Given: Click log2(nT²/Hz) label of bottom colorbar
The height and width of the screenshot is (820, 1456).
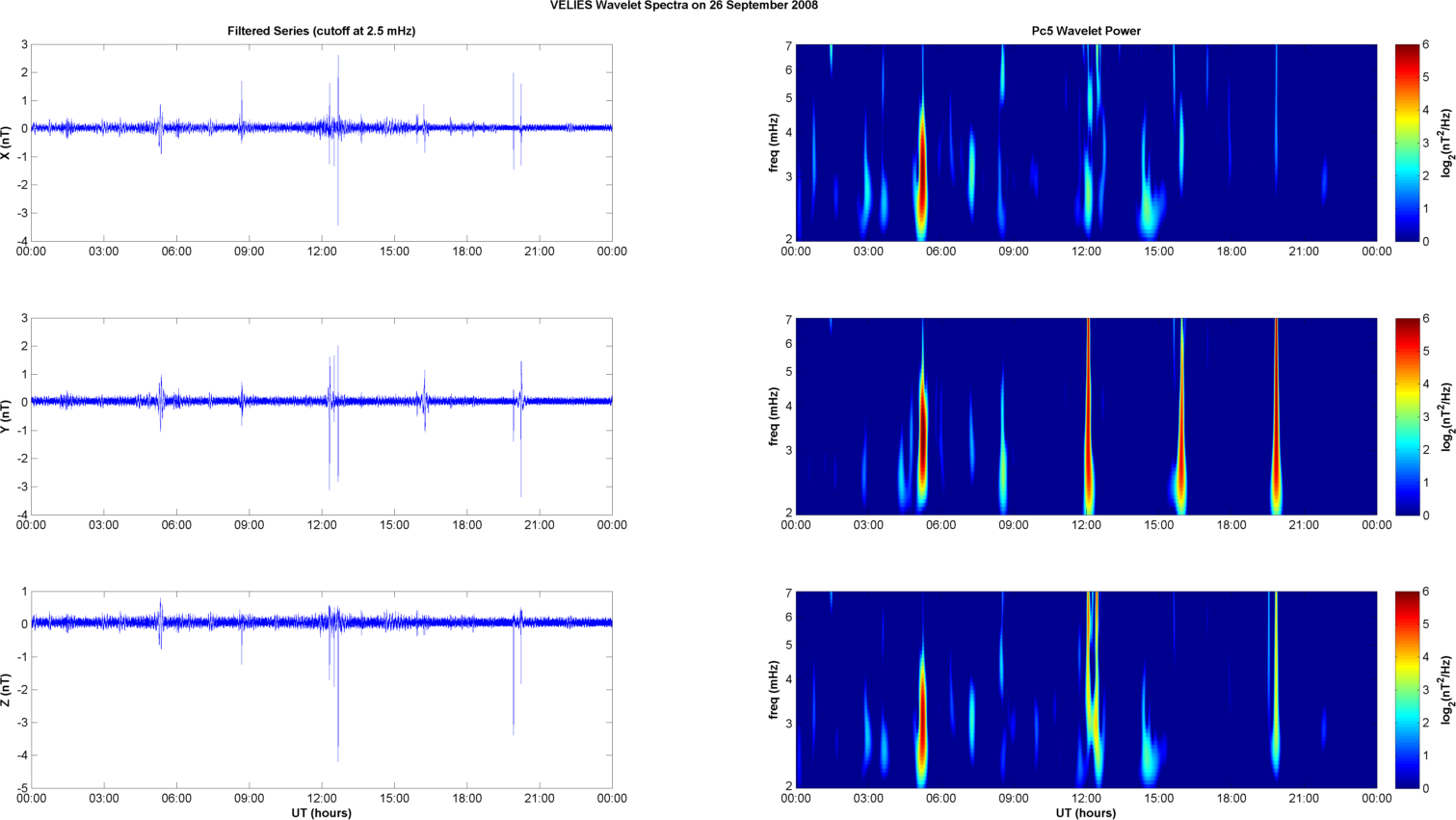Looking at the screenshot, I should coord(1445,690).
